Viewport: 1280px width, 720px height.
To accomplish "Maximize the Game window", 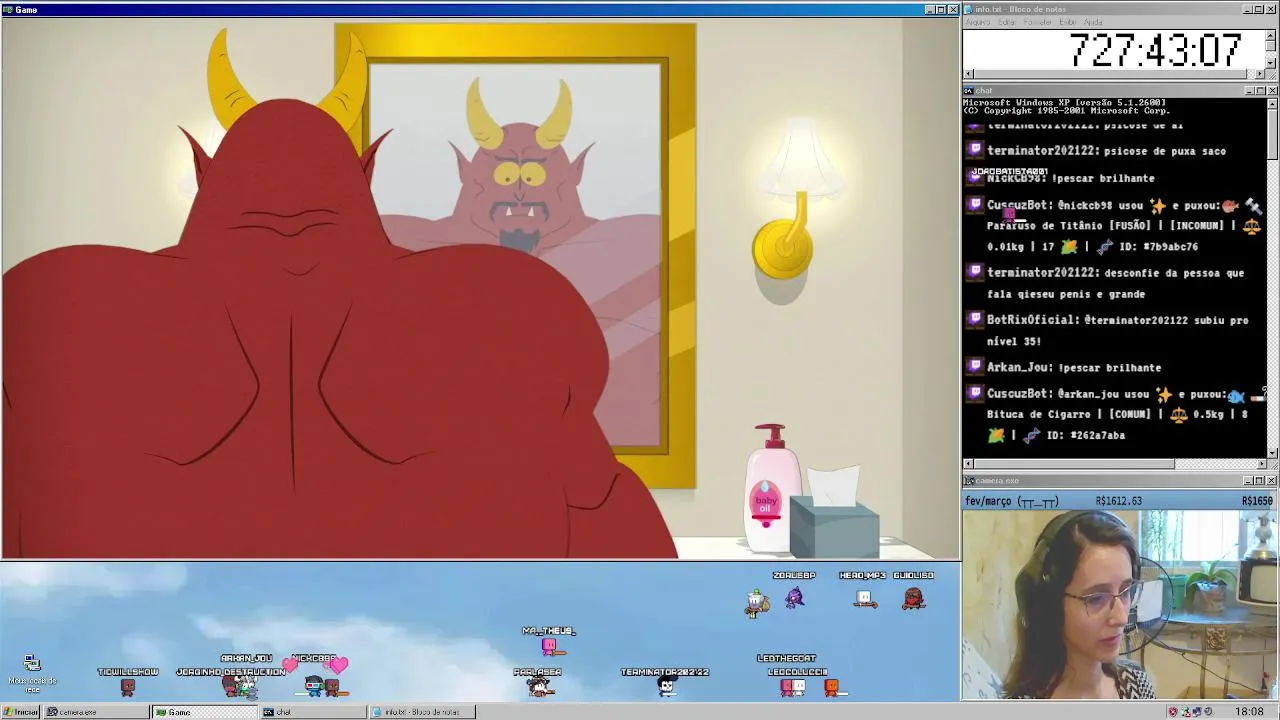I will click(x=941, y=10).
